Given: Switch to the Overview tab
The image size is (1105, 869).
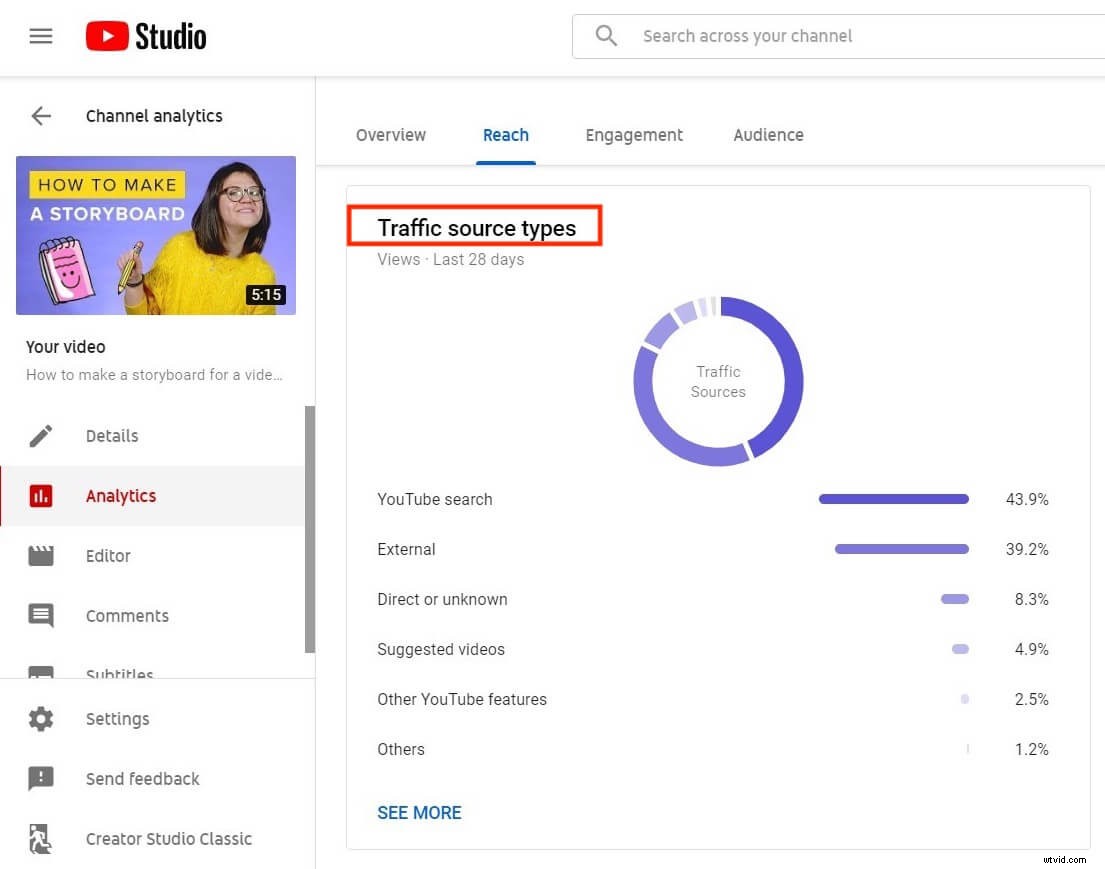Looking at the screenshot, I should 391,135.
